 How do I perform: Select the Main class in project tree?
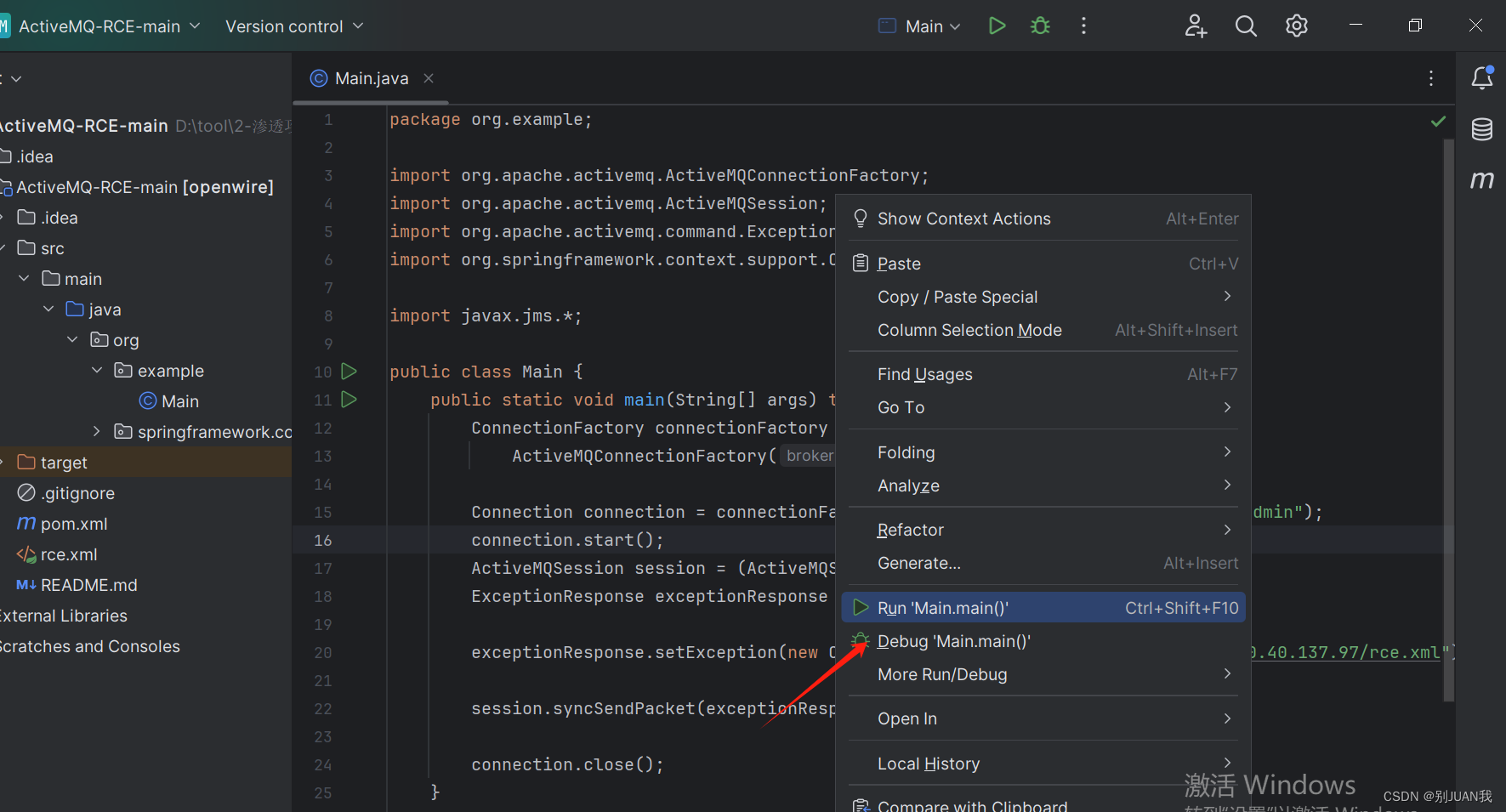[169, 401]
